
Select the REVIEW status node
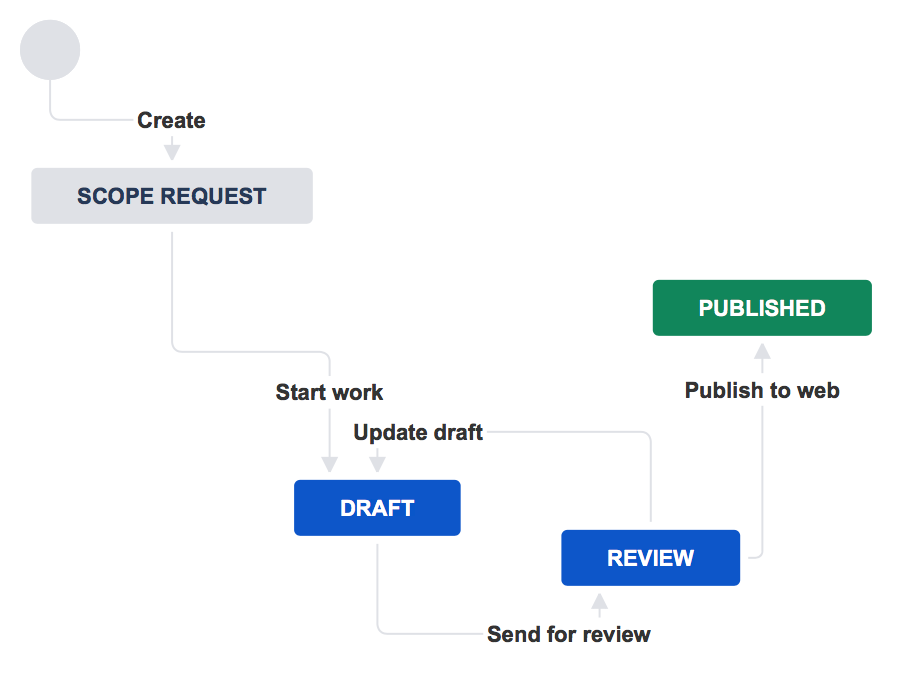650,557
